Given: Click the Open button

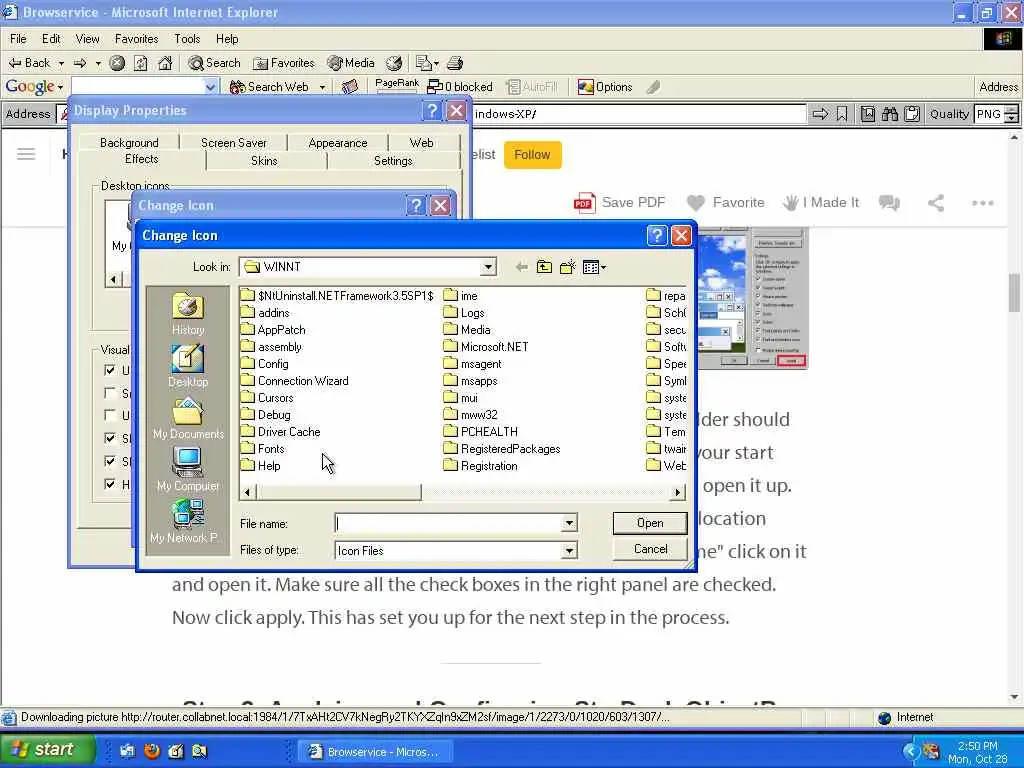Looking at the screenshot, I should coord(650,523).
